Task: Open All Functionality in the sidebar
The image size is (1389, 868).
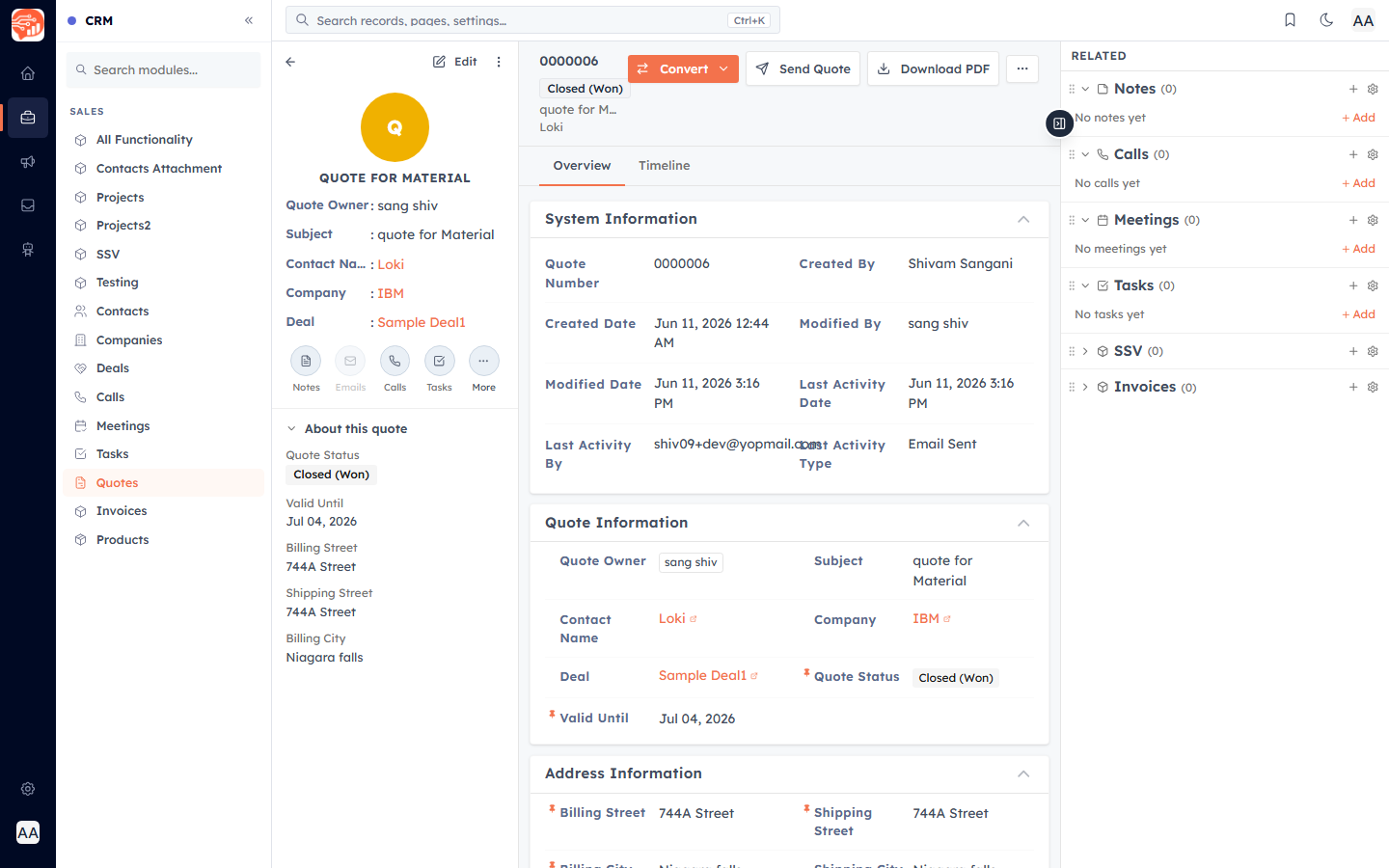Action: (164, 140)
